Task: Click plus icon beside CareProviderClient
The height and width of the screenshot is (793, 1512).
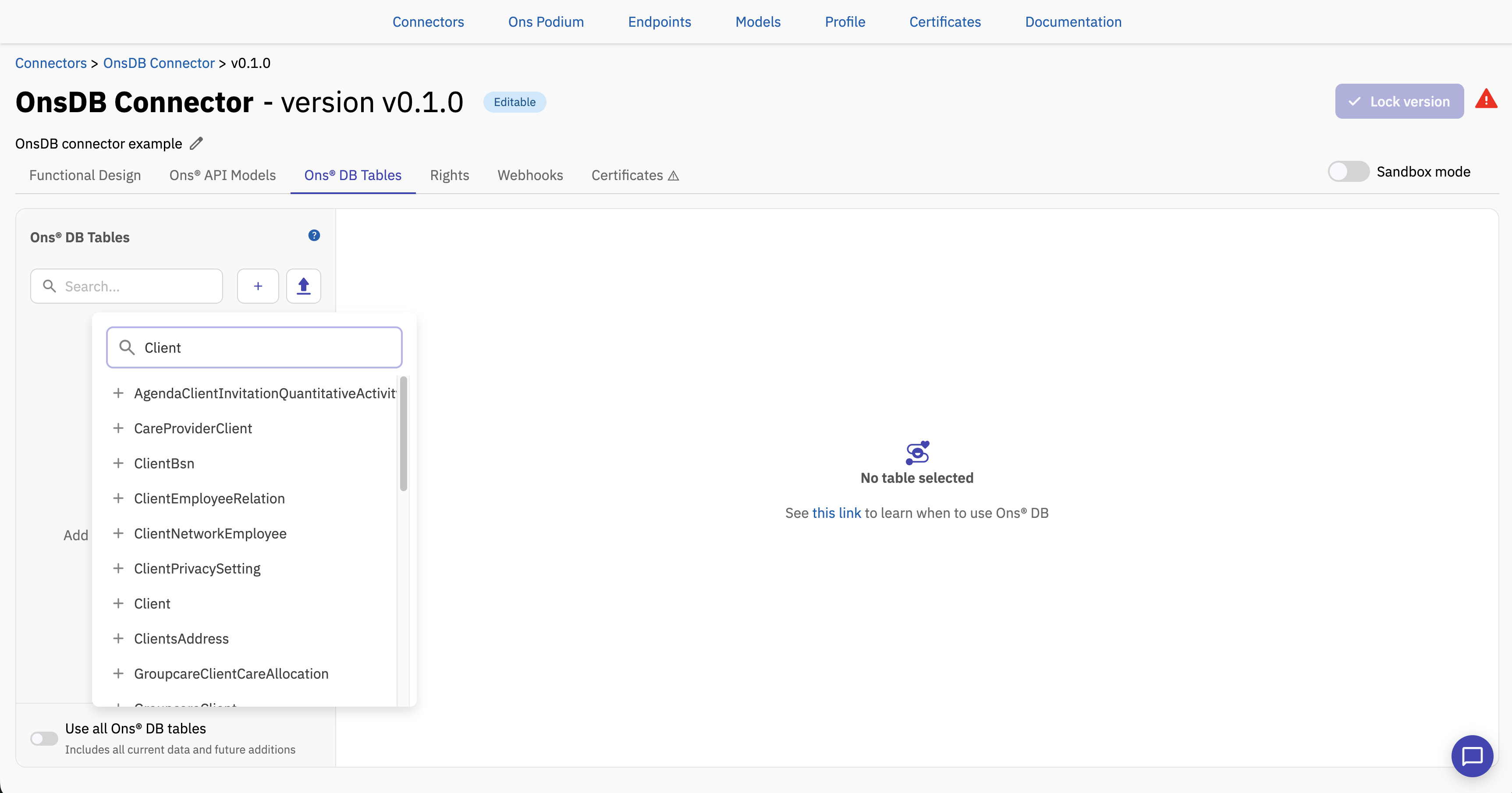Action: point(119,428)
